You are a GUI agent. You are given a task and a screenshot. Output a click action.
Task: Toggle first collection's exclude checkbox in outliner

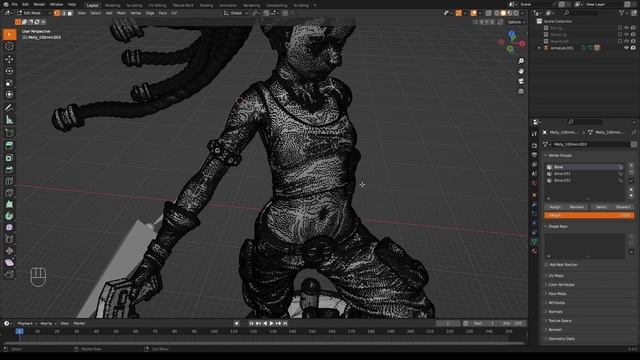[620, 28]
